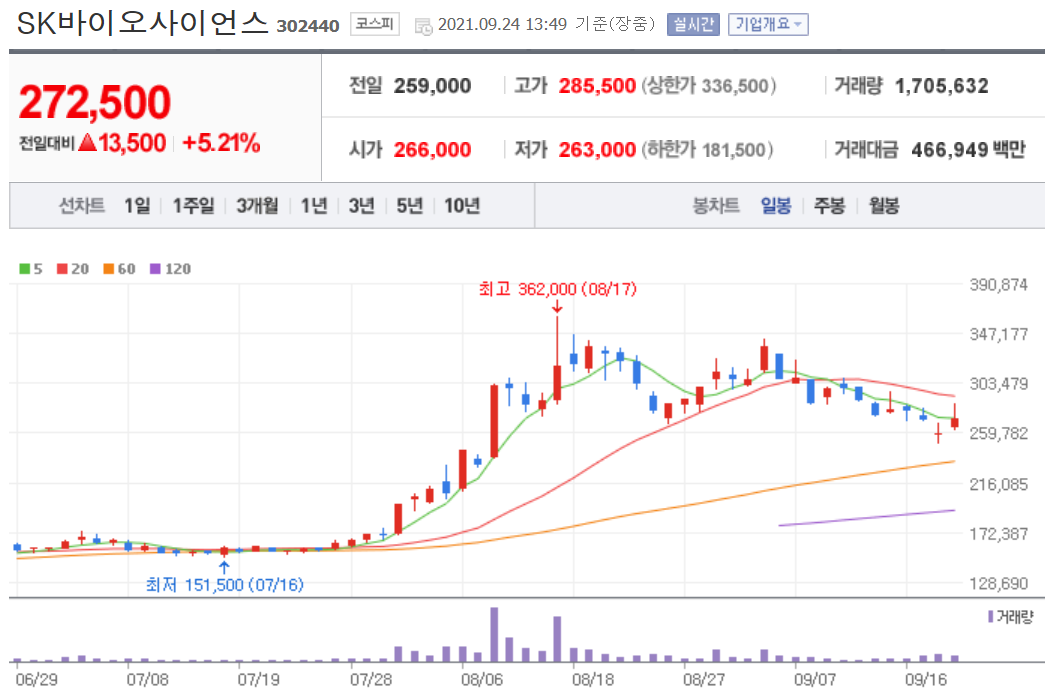Screen dimensions: 1045x699
Task: Click the 259,782 price axis label
Action: (998, 434)
